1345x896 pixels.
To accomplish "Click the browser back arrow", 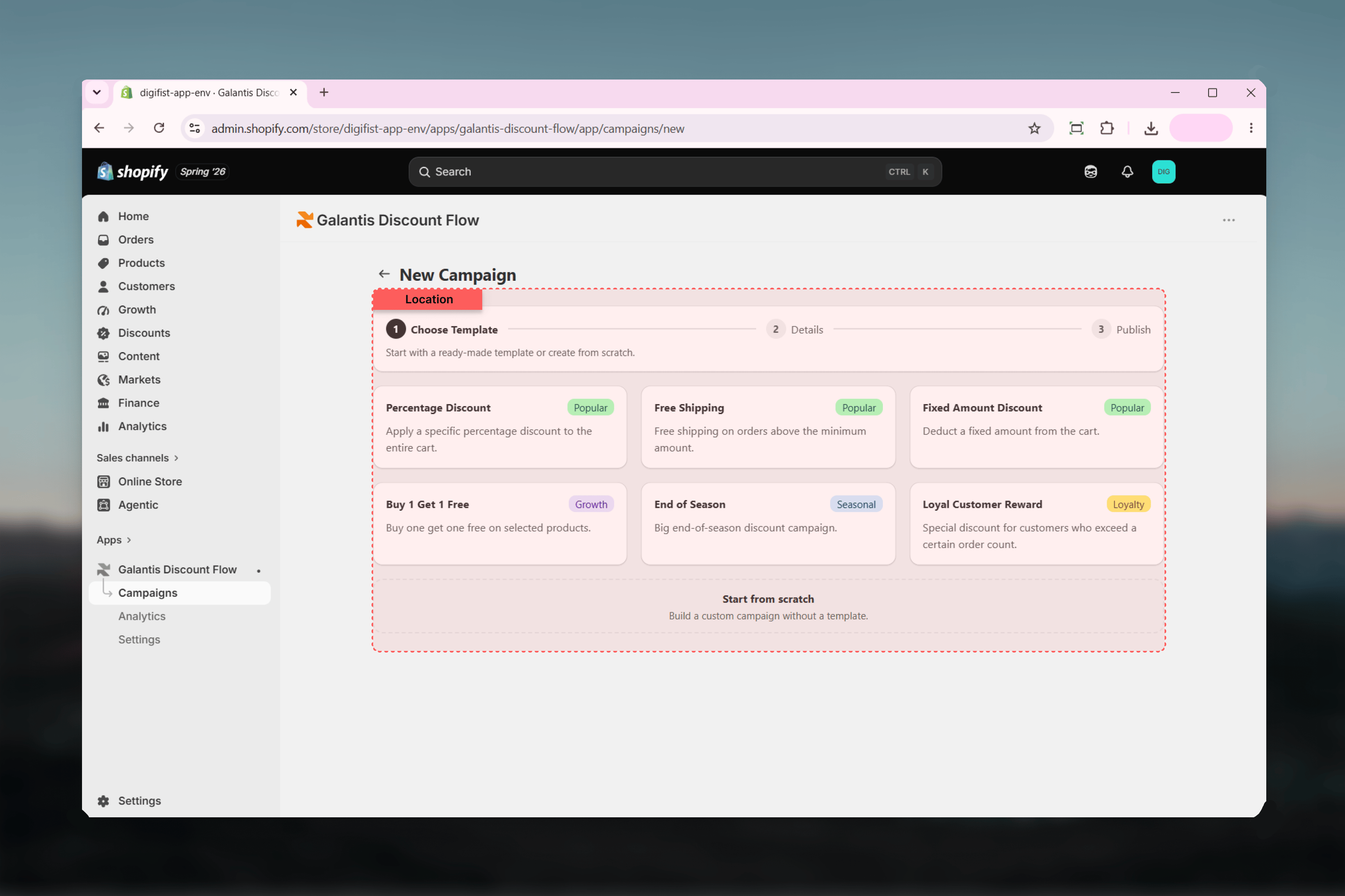I will [x=99, y=128].
